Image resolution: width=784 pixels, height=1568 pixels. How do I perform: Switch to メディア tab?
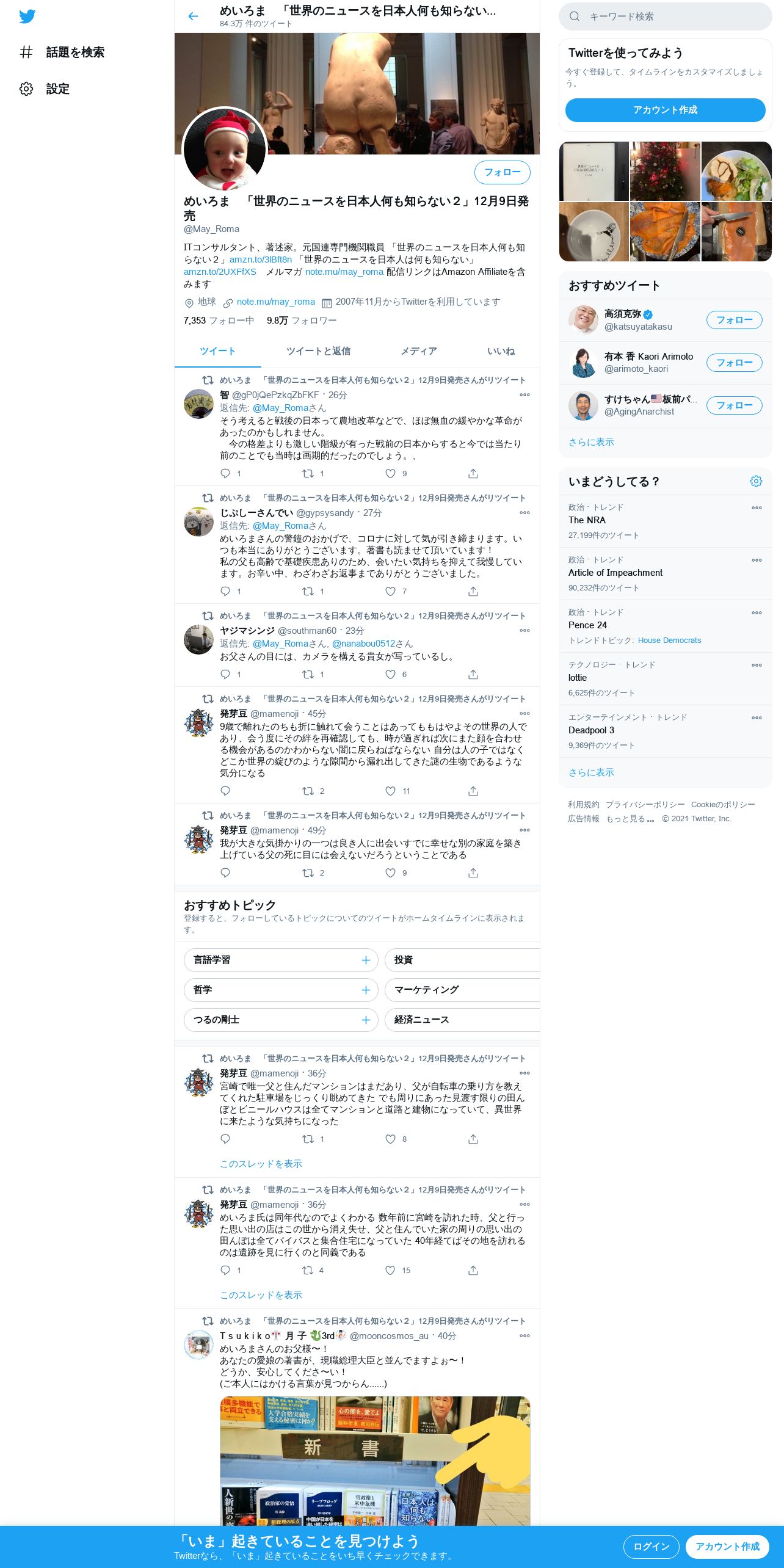click(418, 351)
